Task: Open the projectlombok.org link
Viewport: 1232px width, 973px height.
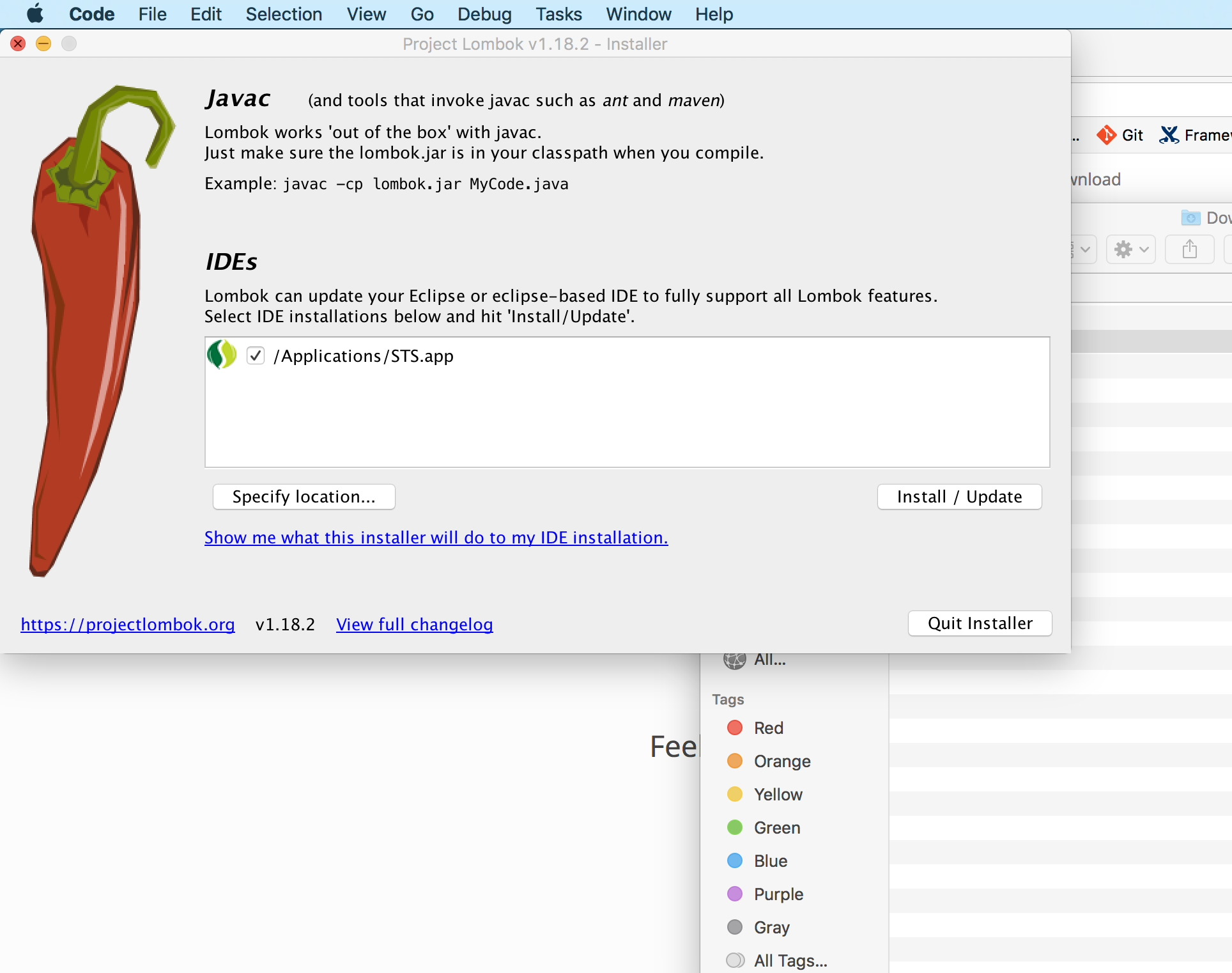Action: pos(128,624)
